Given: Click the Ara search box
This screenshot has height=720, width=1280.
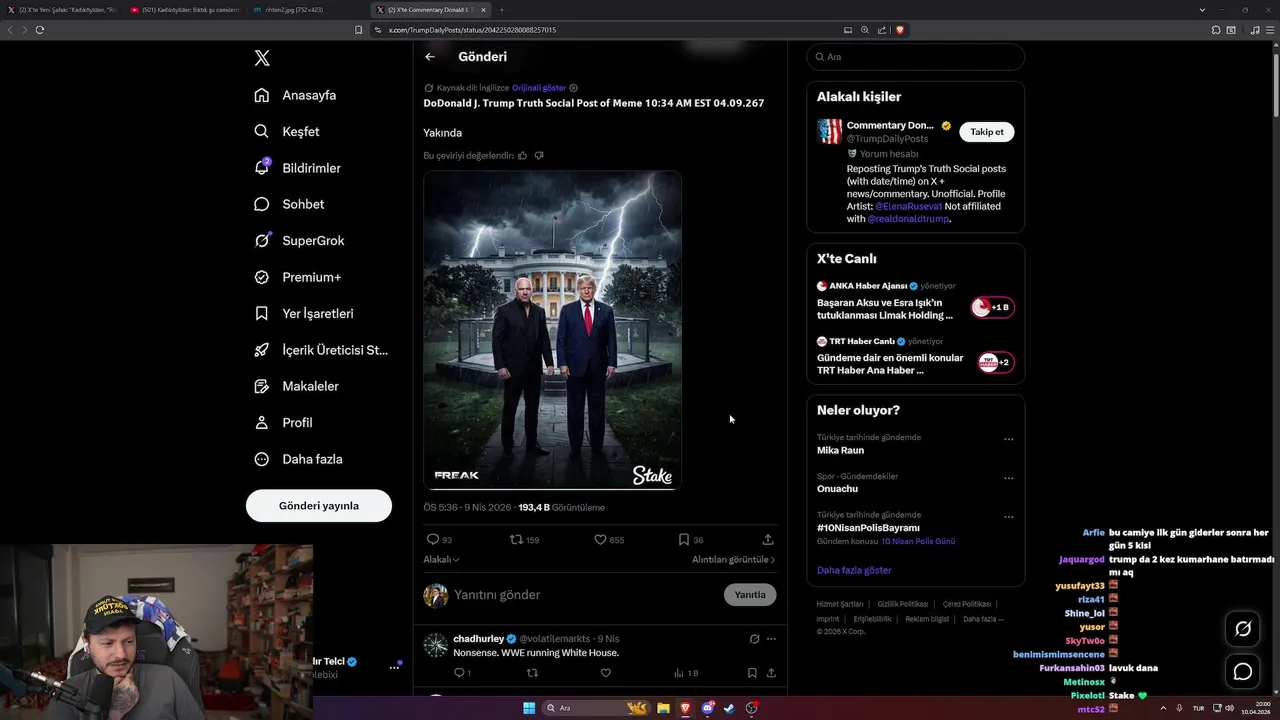Looking at the screenshot, I should tap(915, 57).
